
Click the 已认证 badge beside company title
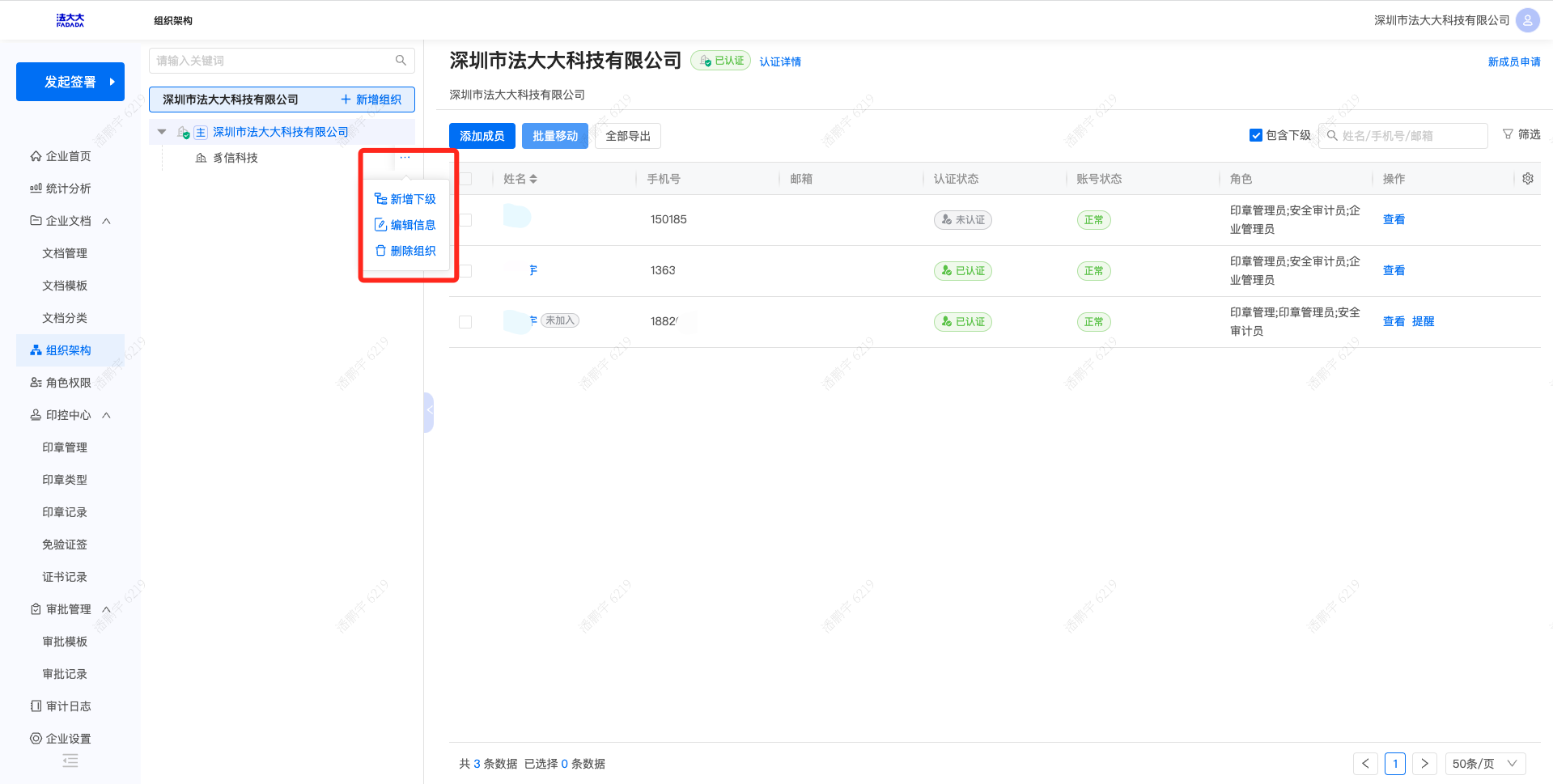[720, 61]
